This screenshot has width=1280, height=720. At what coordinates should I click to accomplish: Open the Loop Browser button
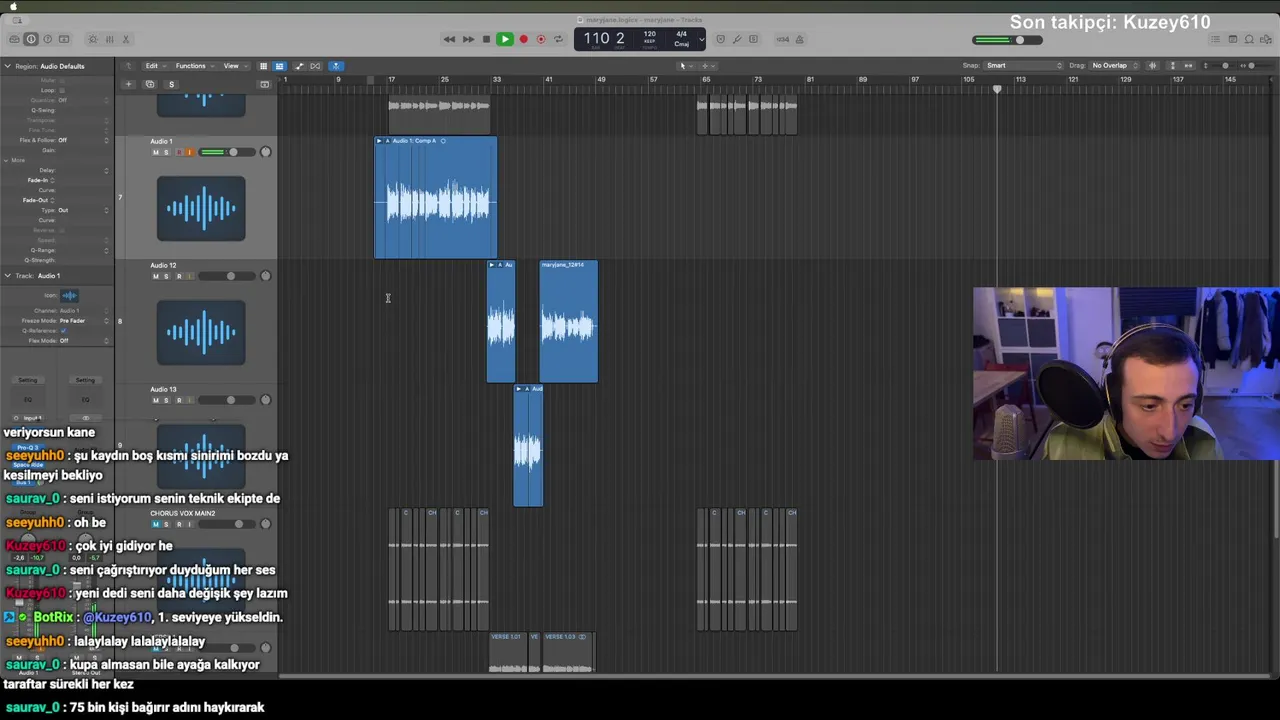[1250, 39]
